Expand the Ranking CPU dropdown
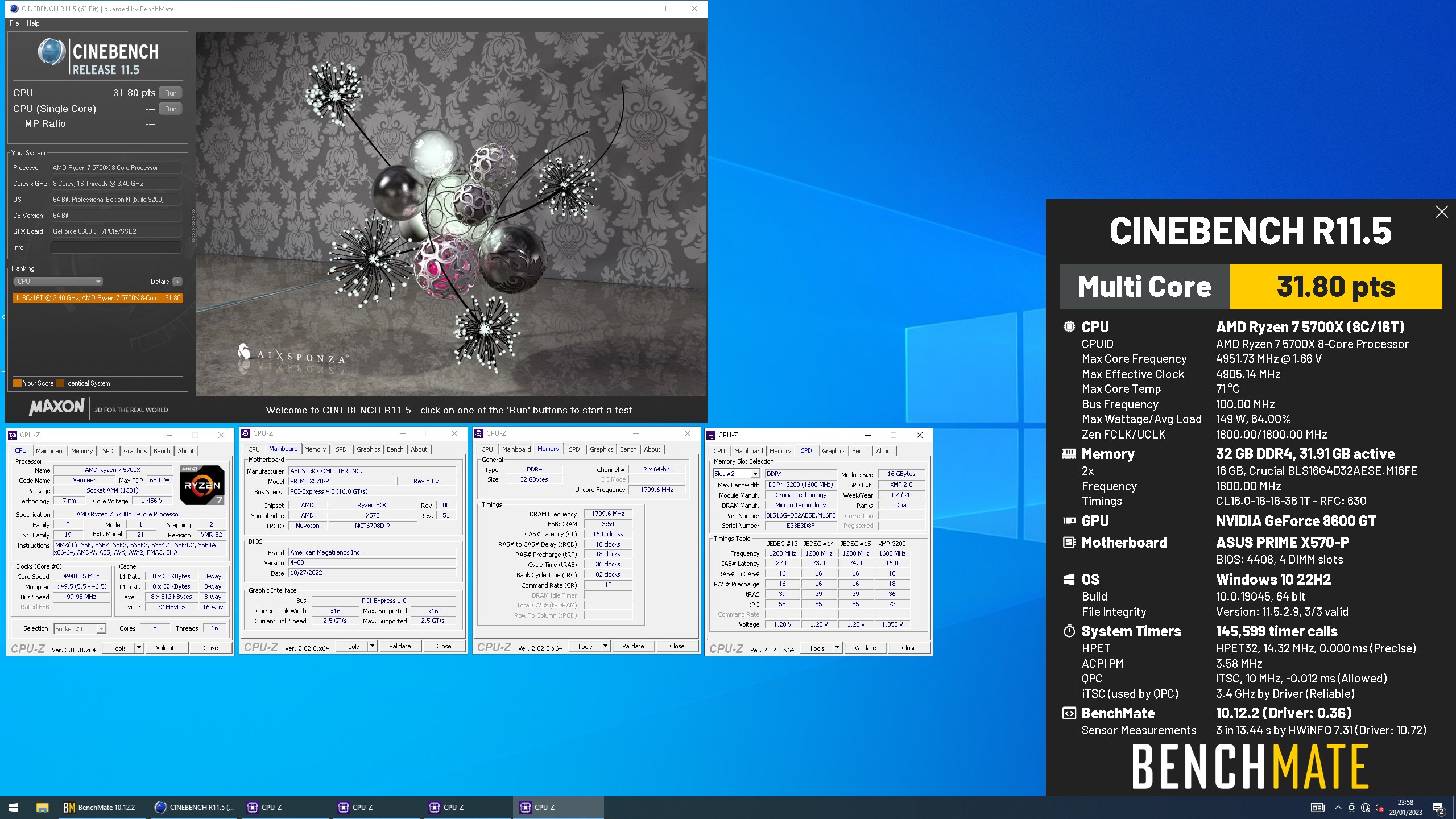The height and width of the screenshot is (819, 1456). pos(58,282)
